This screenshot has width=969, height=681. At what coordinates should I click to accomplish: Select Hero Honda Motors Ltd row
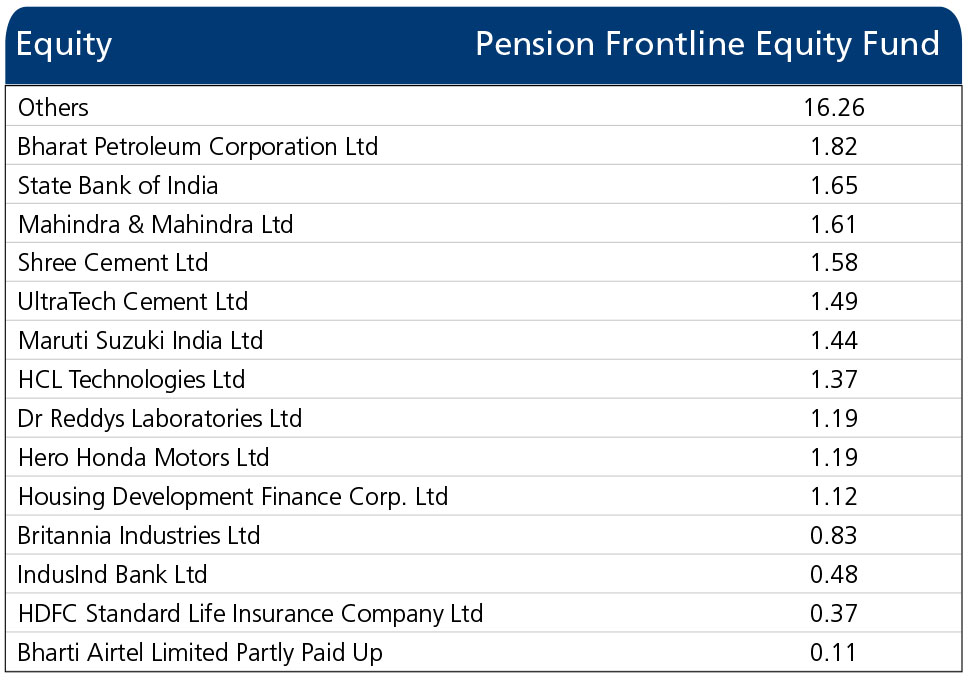tap(484, 457)
